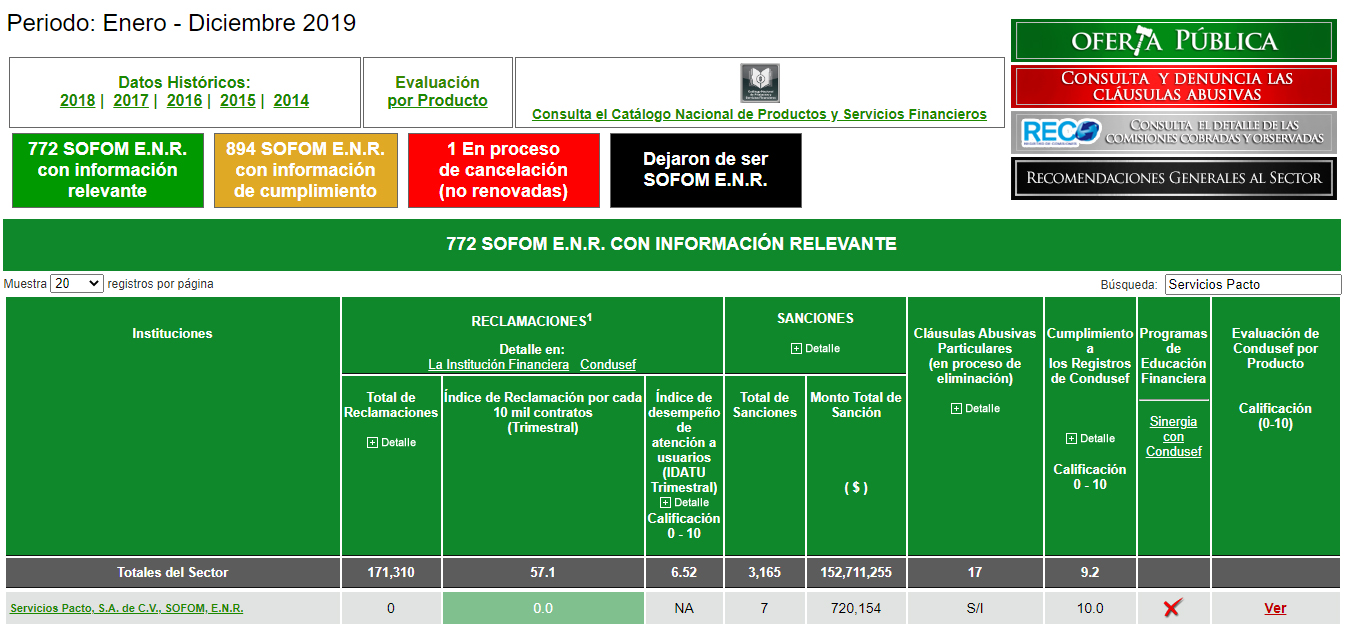The height and width of the screenshot is (634, 1346).
Task: Open Recomendaciones Generales al Sector banner
Action: pyautogui.click(x=1174, y=179)
